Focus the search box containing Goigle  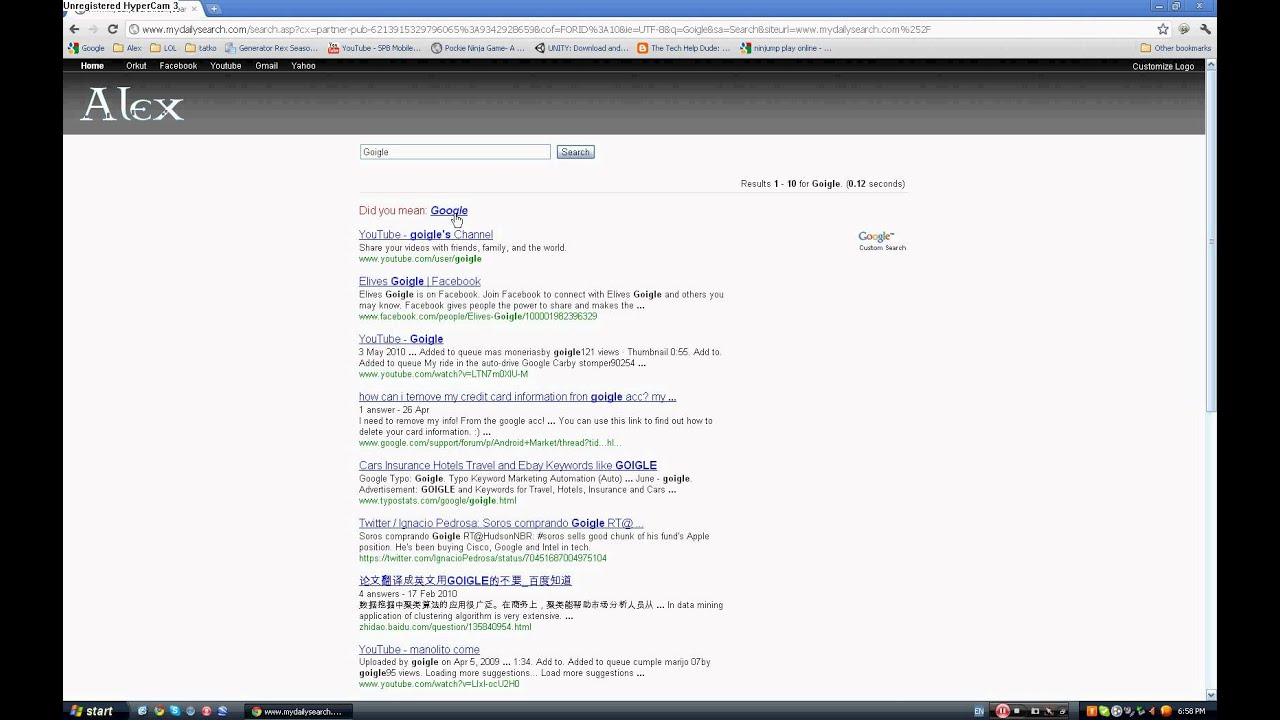coord(455,152)
